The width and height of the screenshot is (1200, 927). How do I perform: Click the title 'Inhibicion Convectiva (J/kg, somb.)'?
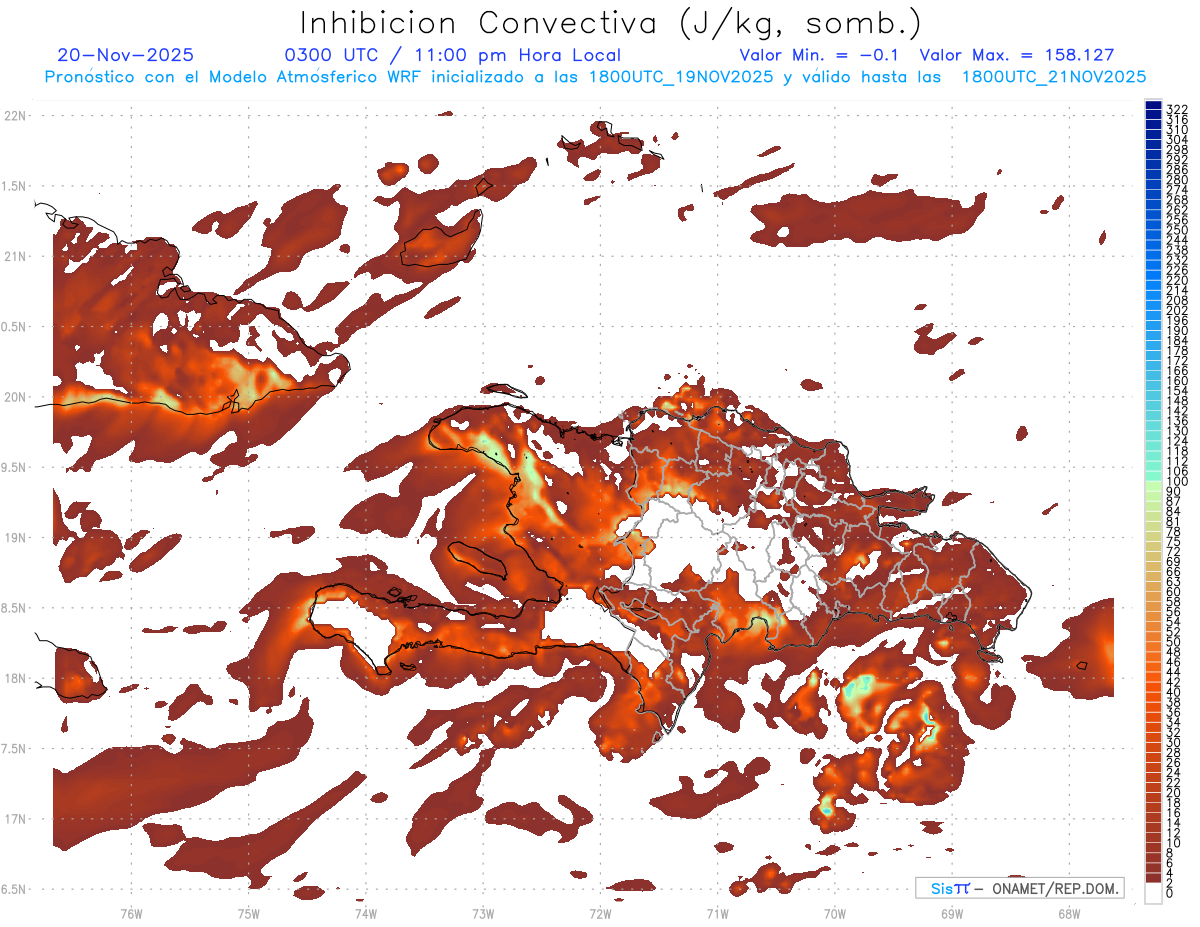[611, 23]
